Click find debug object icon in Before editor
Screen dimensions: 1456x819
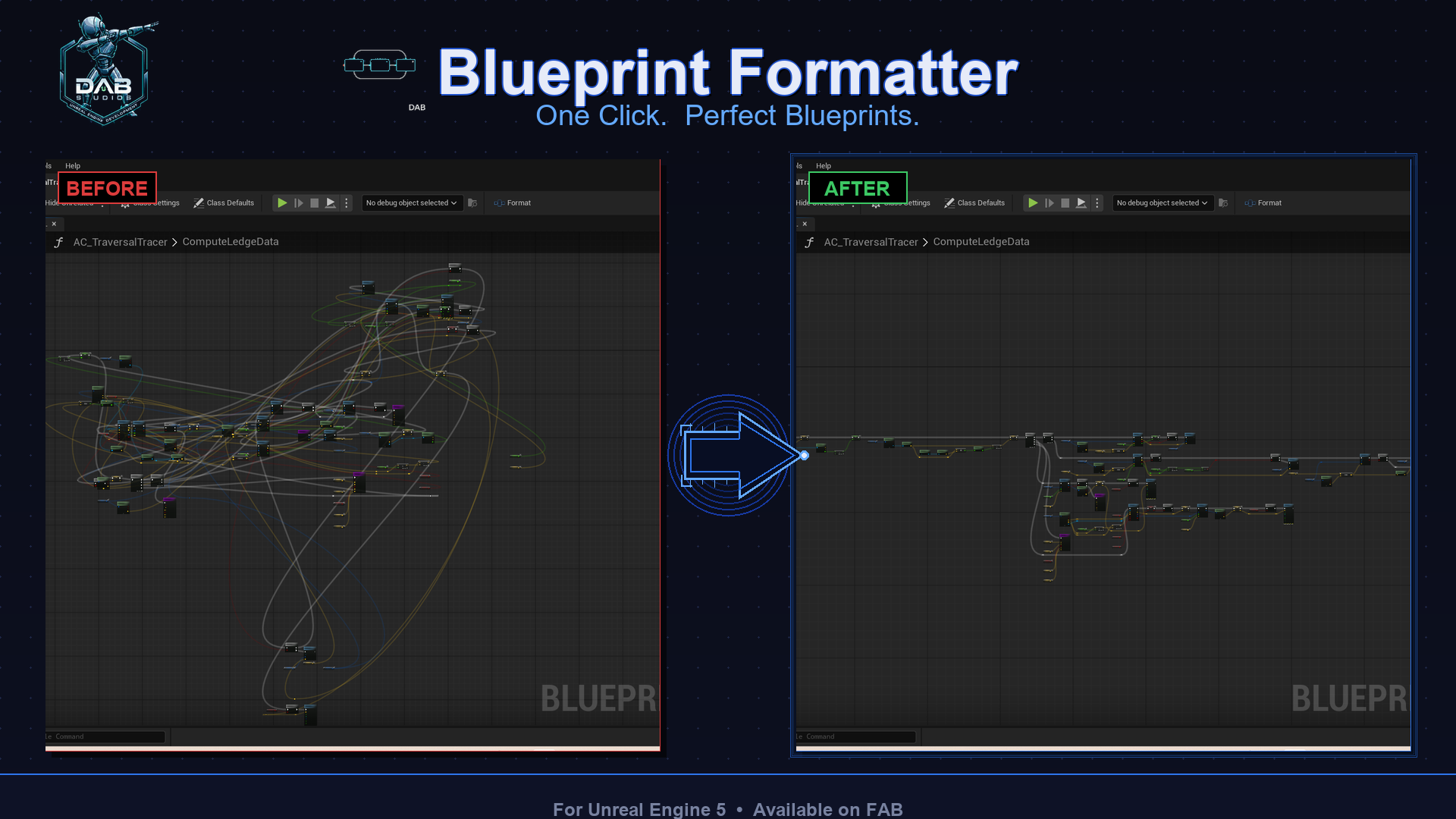pos(472,203)
